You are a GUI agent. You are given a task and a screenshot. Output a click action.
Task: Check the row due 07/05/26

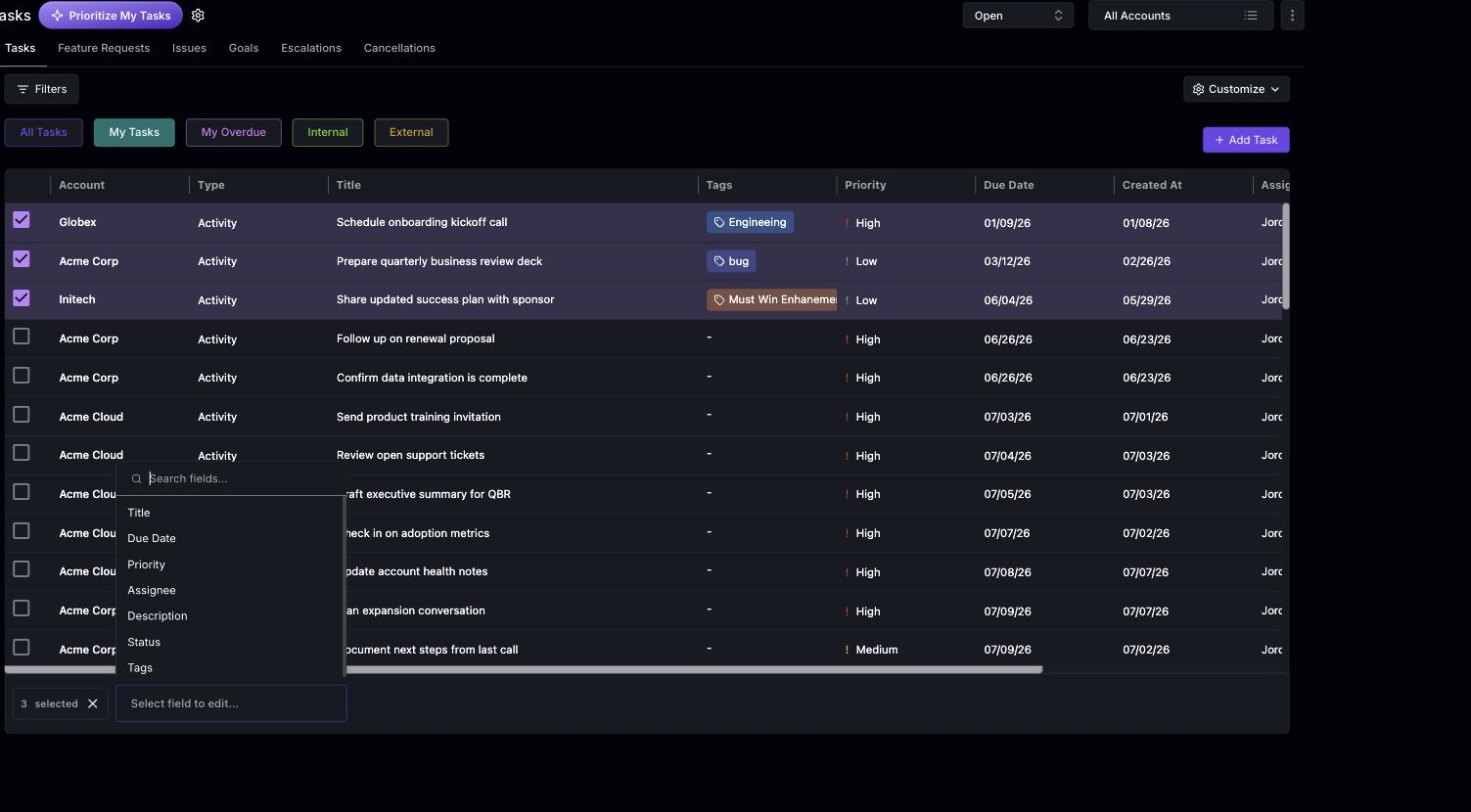pyautogui.click(x=22, y=492)
